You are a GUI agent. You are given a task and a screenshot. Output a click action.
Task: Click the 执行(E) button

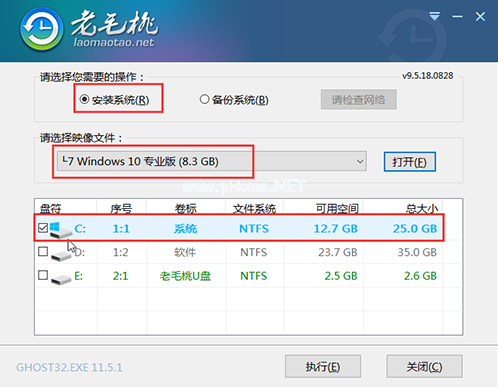pyautogui.click(x=323, y=366)
